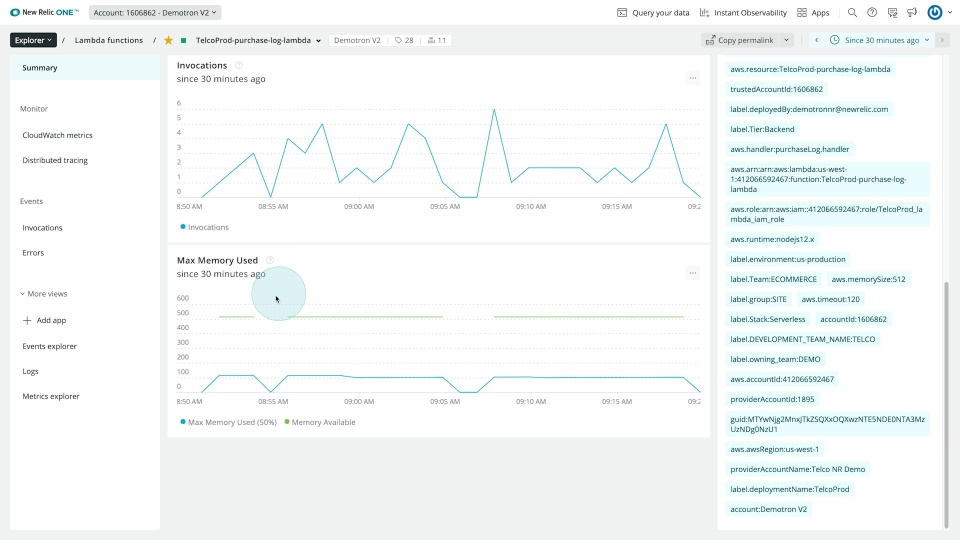The height and width of the screenshot is (540, 960).
Task: Select Summary in sidebar
Action: click(x=84, y=67)
